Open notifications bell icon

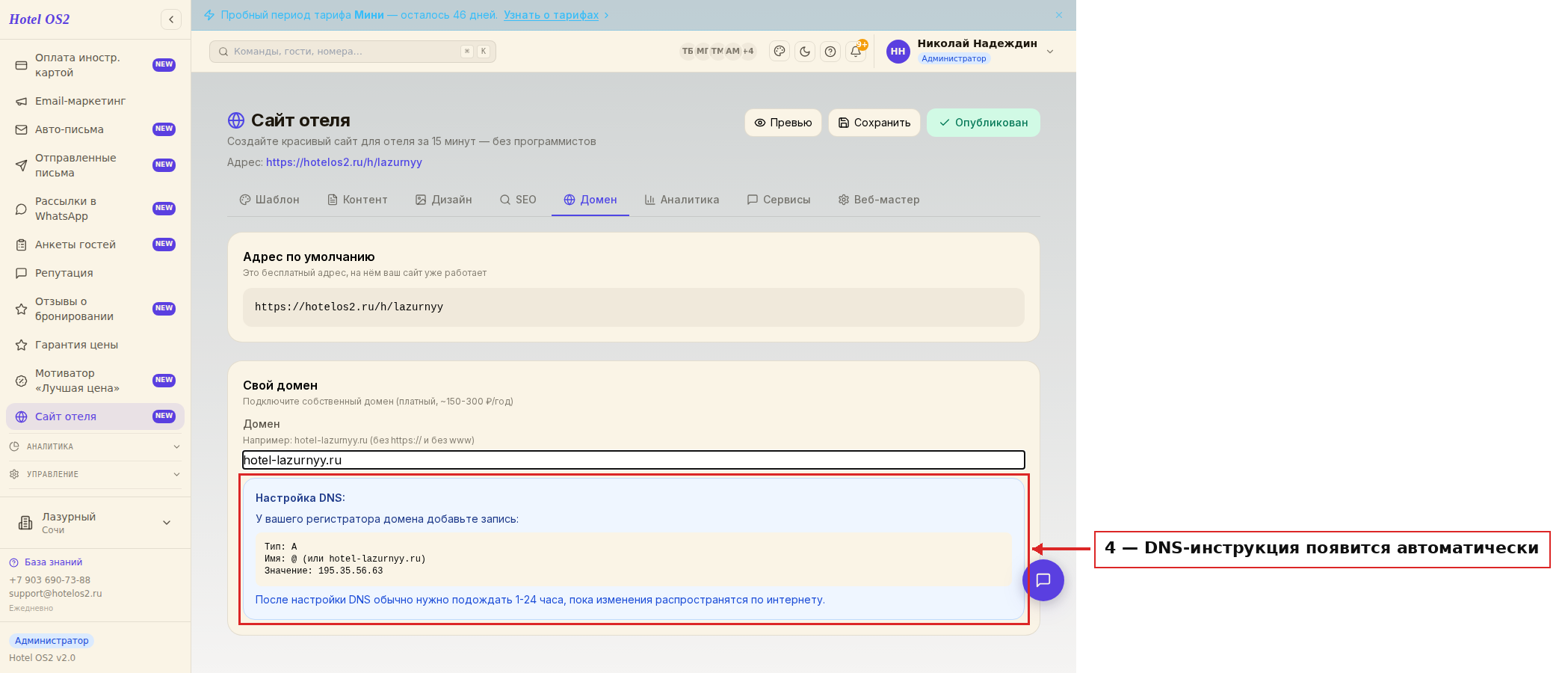[856, 52]
